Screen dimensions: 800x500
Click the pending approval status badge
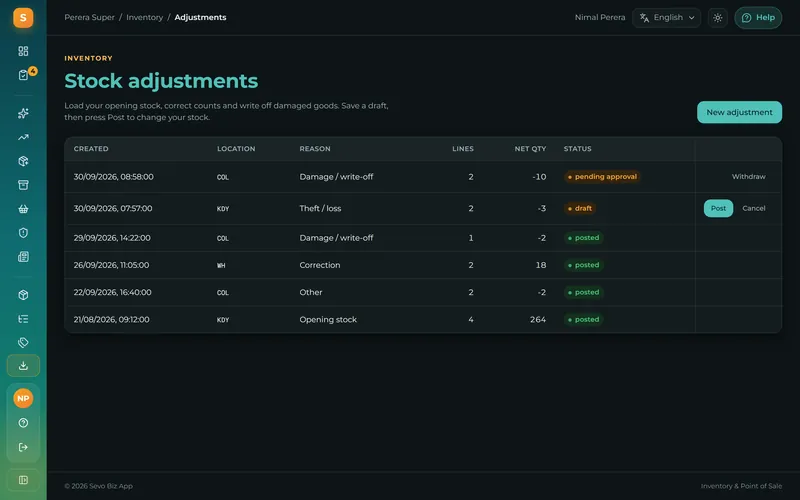[602, 177]
